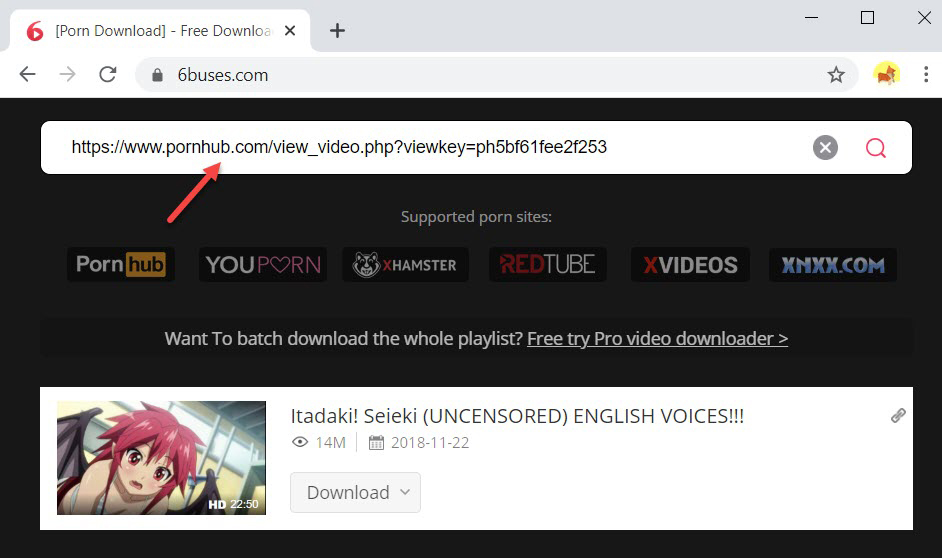
Task: Open the video result thumbnail
Action: point(161,458)
